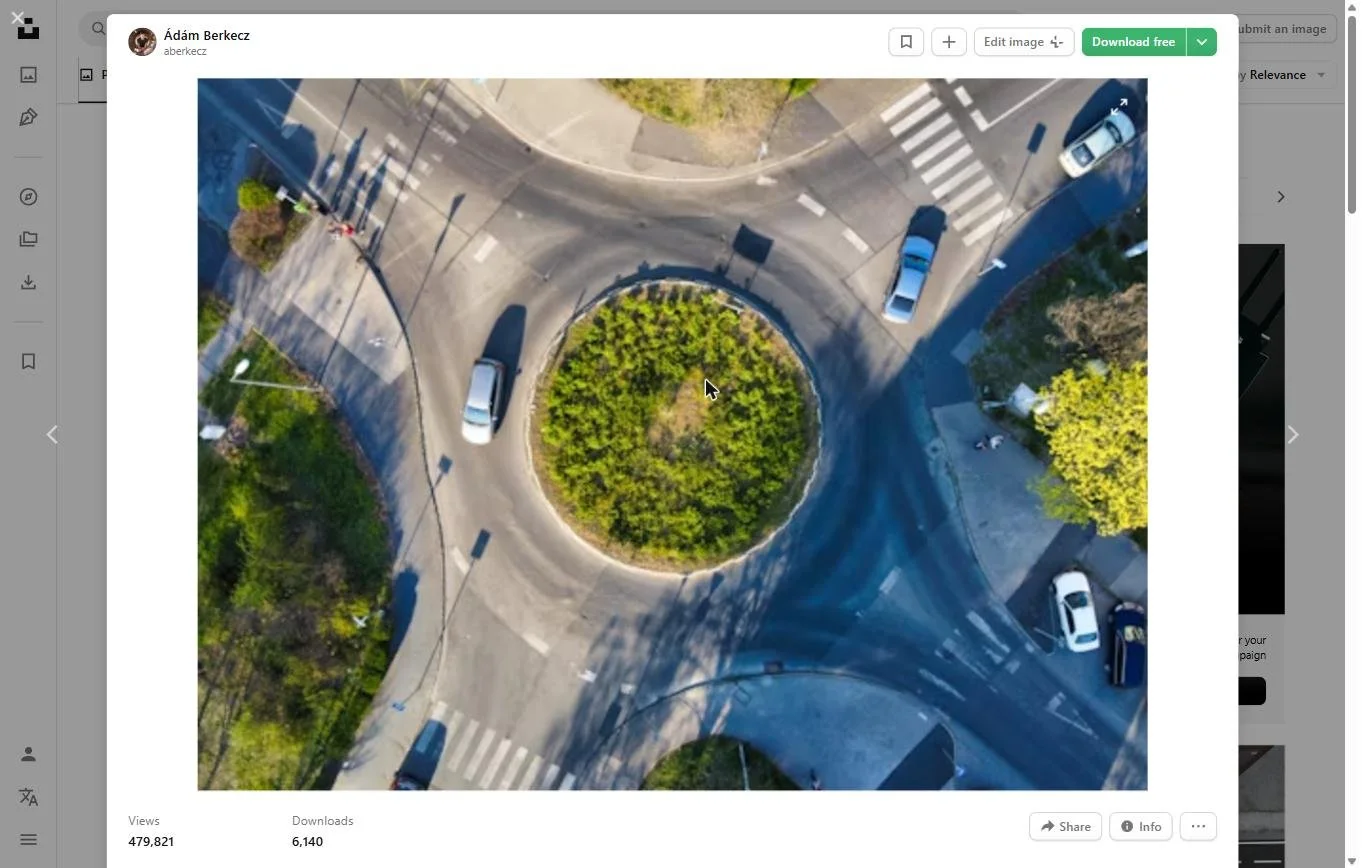The width and height of the screenshot is (1372, 868).
Task: Click the roundabout aerial photo
Action: tap(672, 434)
